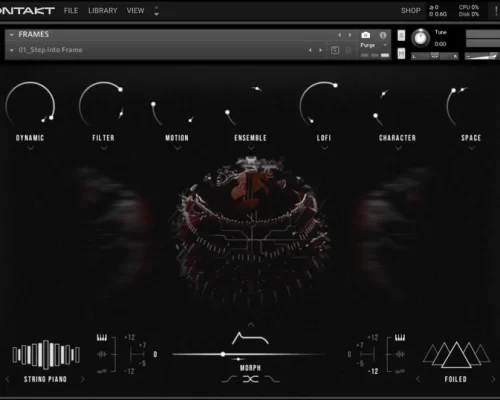Choose the falling morph curve icon
The image size is (500, 400).
tap(273, 379)
